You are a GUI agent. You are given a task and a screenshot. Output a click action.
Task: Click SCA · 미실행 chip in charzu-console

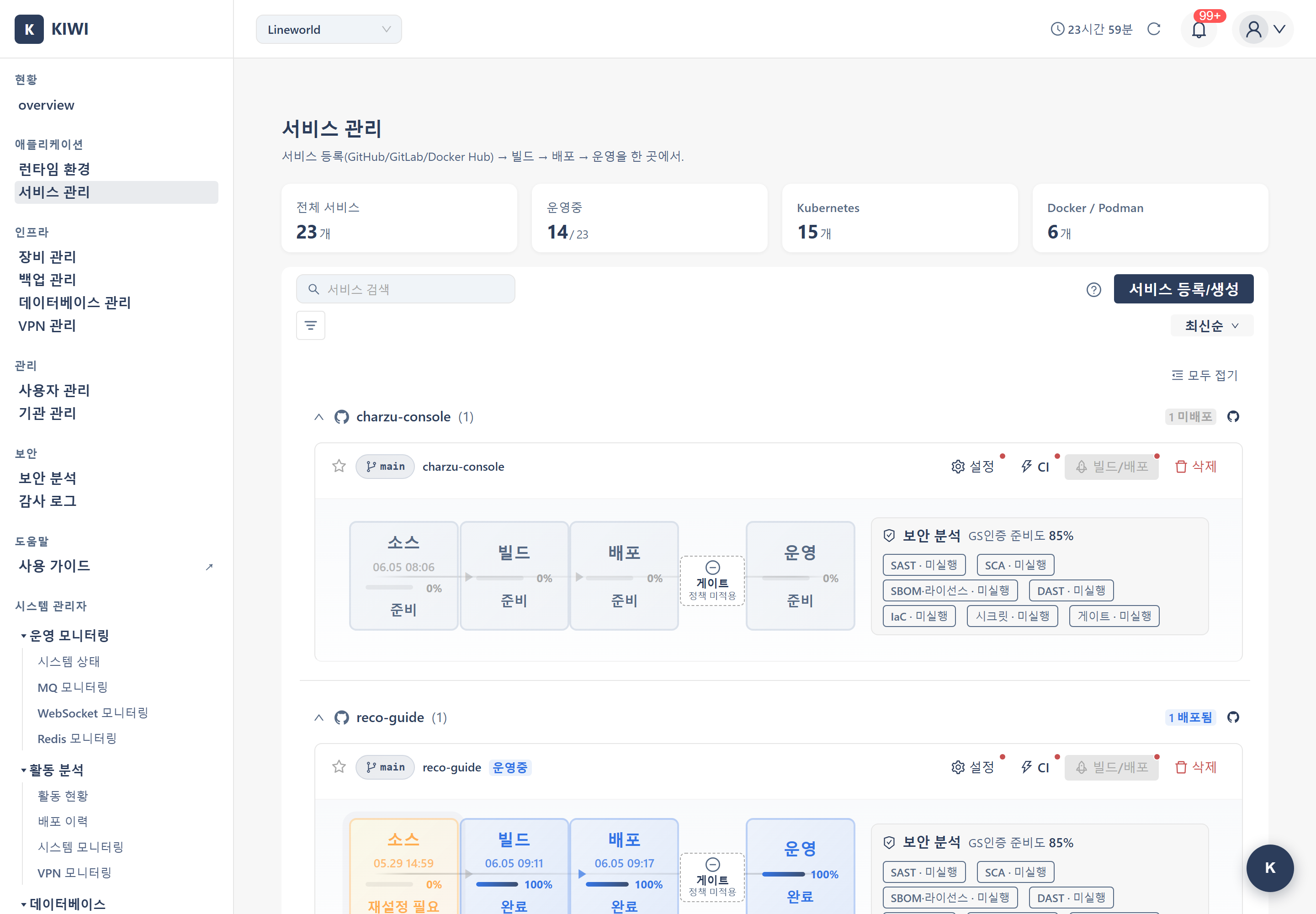pyautogui.click(x=1015, y=565)
